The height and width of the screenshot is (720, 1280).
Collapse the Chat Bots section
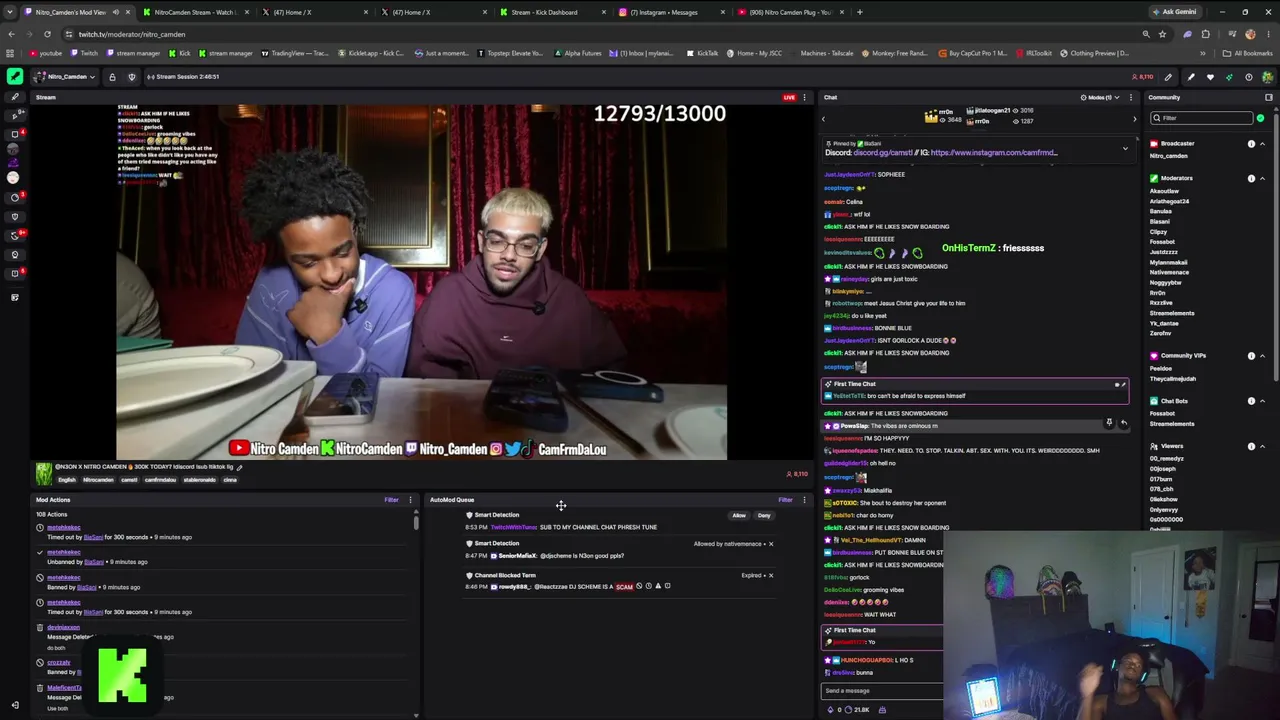pyautogui.click(x=1262, y=401)
